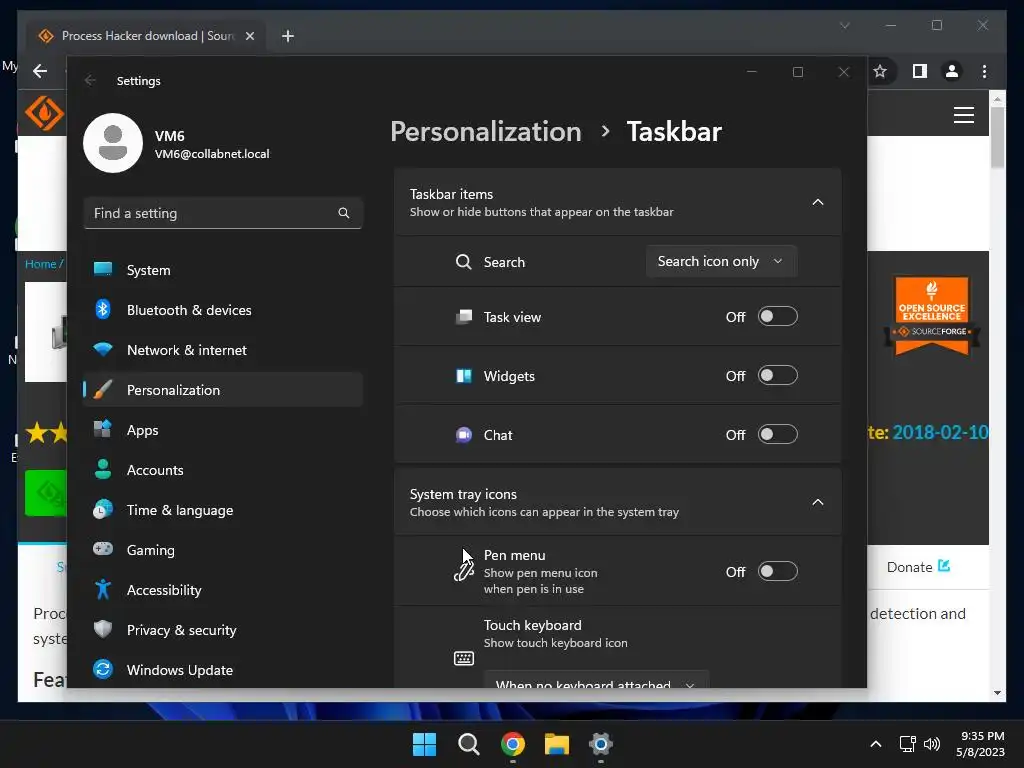Open Chrome side panel icon
This screenshot has height=768, width=1024.
click(920, 71)
